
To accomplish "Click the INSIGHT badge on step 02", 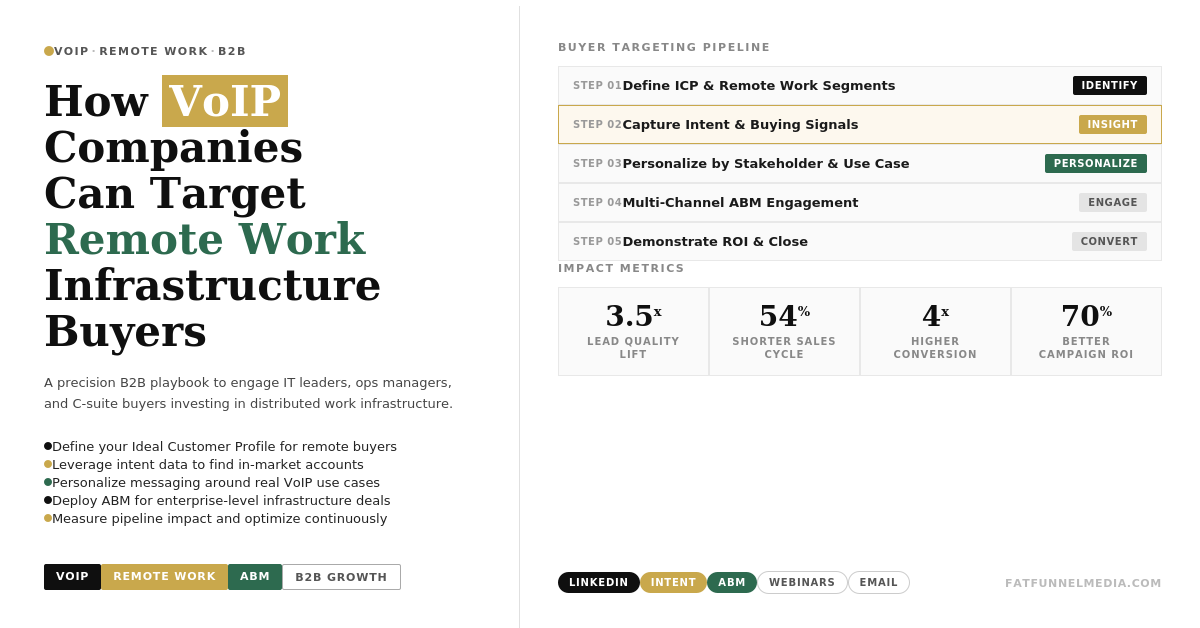I will point(1112,125).
